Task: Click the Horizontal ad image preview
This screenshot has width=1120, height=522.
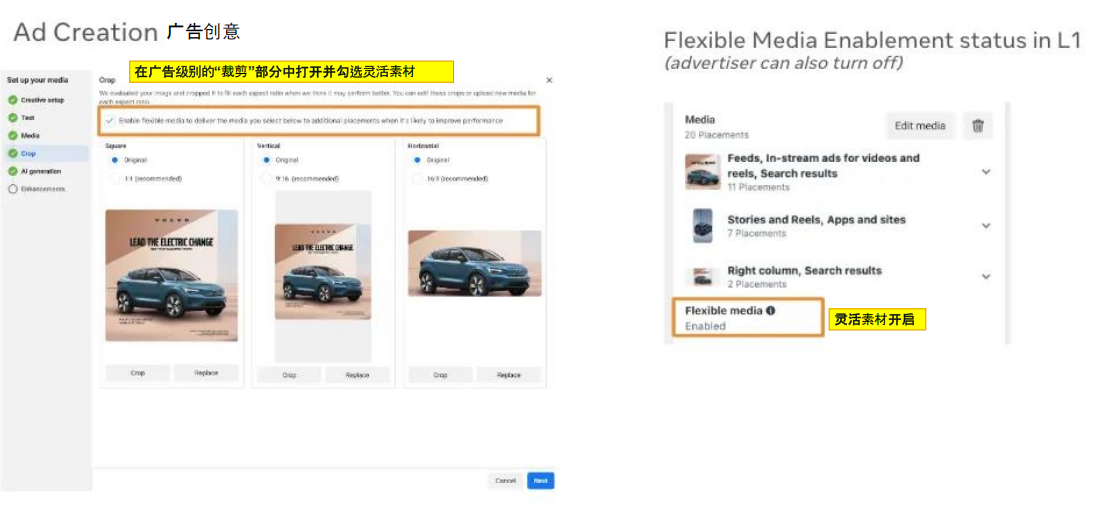Action: 474,263
